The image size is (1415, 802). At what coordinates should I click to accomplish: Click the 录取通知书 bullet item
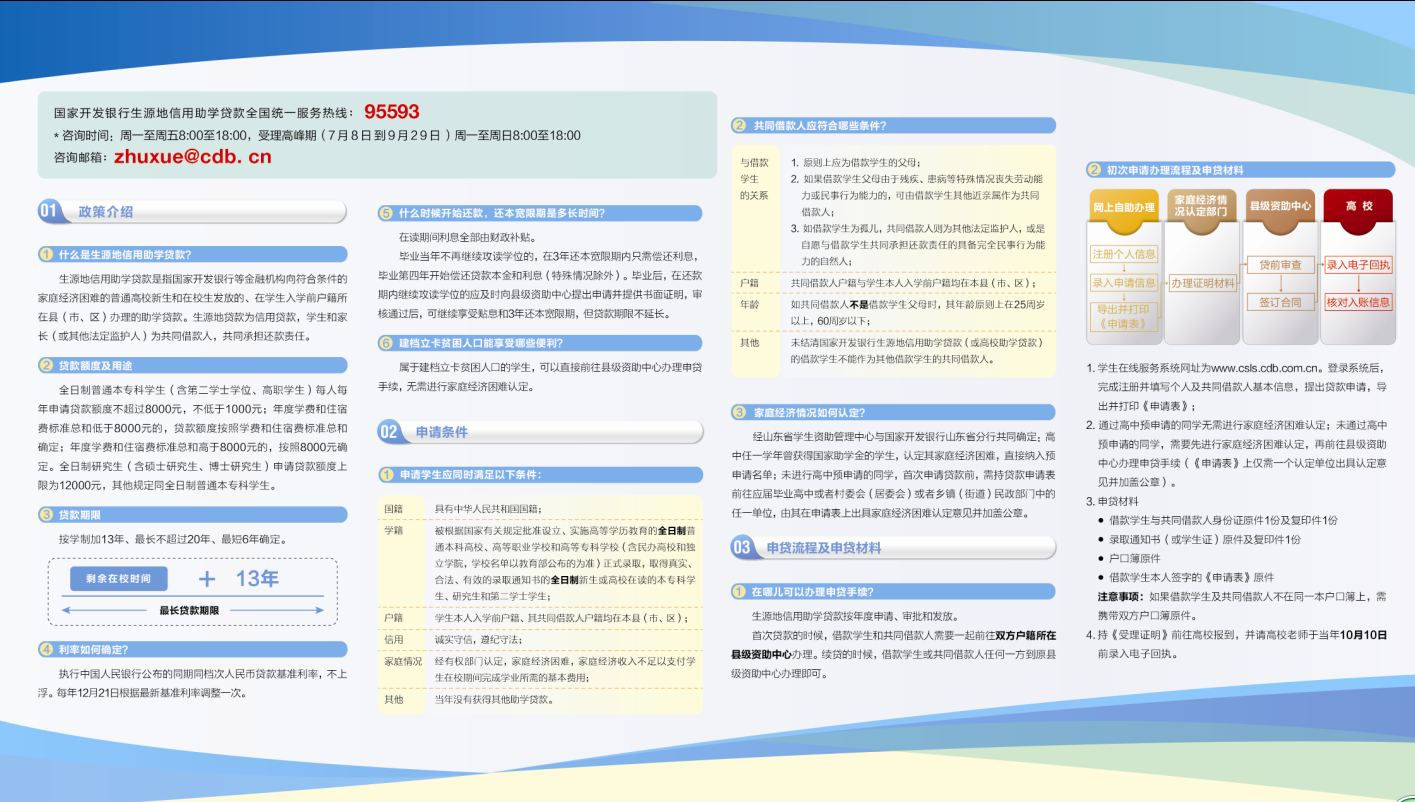1205,539
